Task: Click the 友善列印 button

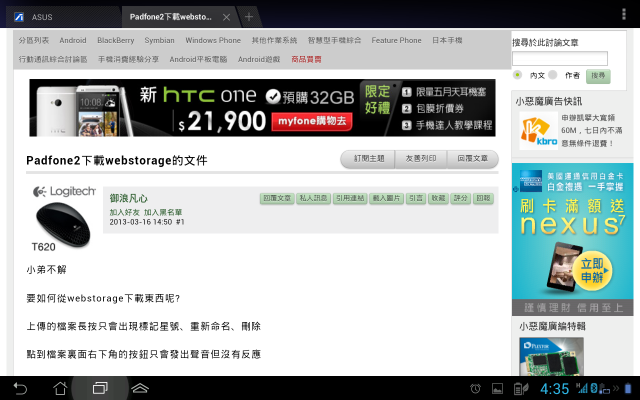Action: pos(421,159)
